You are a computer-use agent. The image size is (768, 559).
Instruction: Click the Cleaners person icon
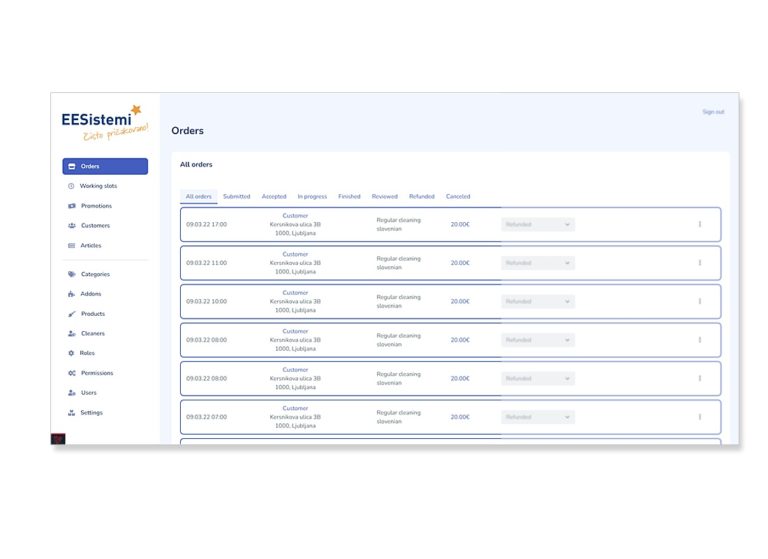[x=72, y=334]
